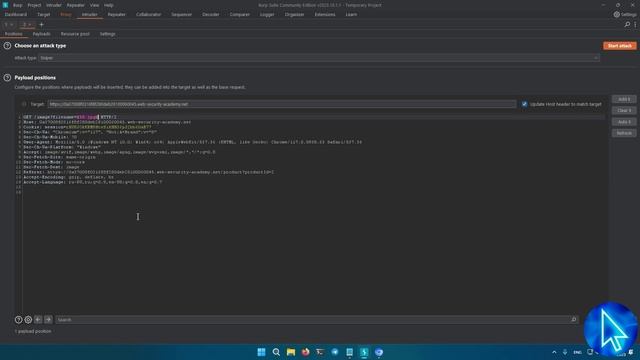Click the help icon beside Choose an attack type
The height and width of the screenshot is (360, 640).
click(x=7, y=46)
